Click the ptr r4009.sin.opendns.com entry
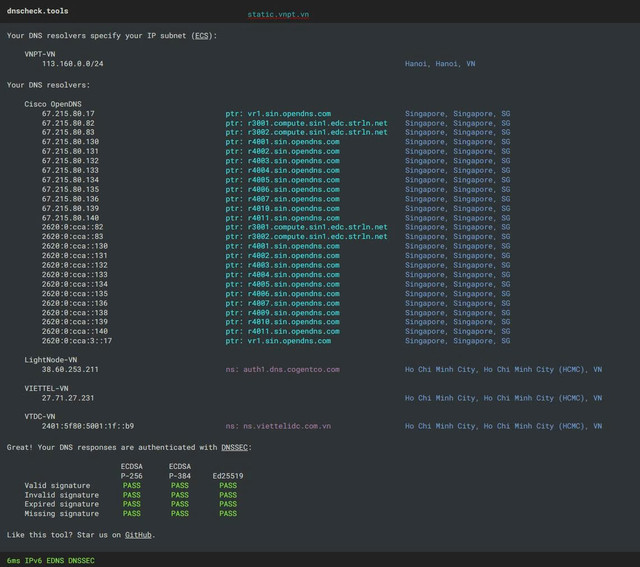Screen dimensions: 640x567 click(282, 313)
